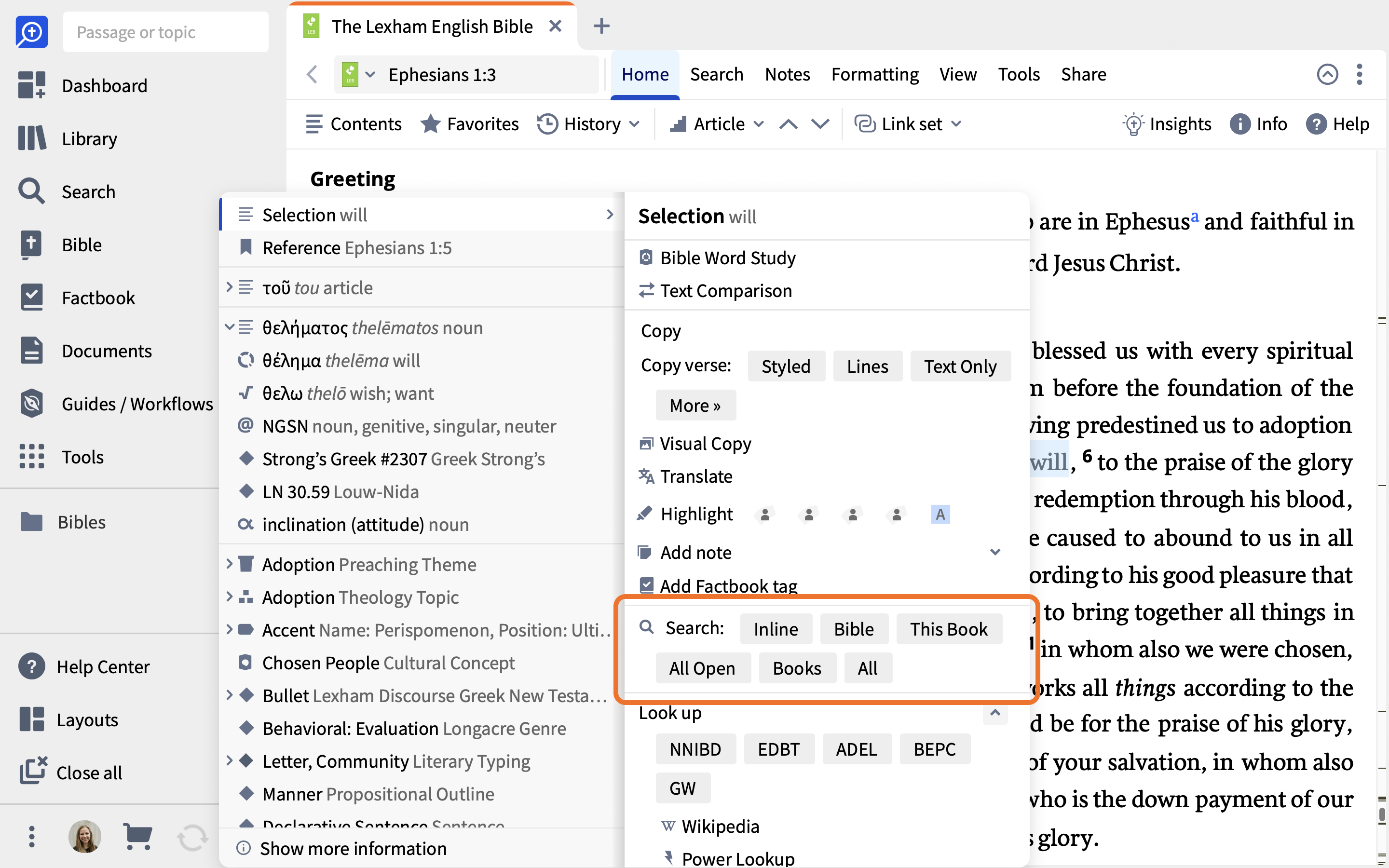Expand Adoption Theology Topic
The width and height of the screenshot is (1389, 868).
[229, 597]
